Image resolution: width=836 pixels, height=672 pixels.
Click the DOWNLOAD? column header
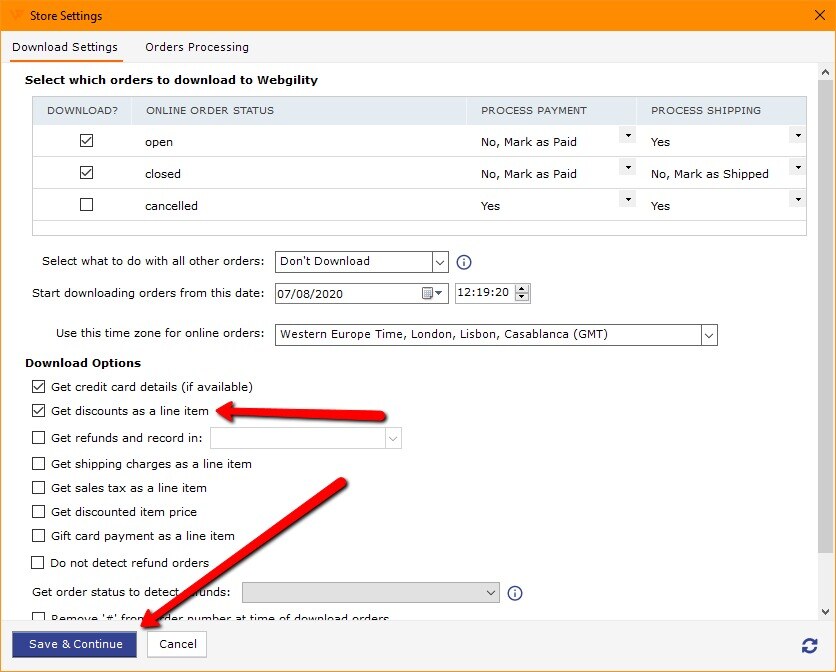(x=82, y=110)
